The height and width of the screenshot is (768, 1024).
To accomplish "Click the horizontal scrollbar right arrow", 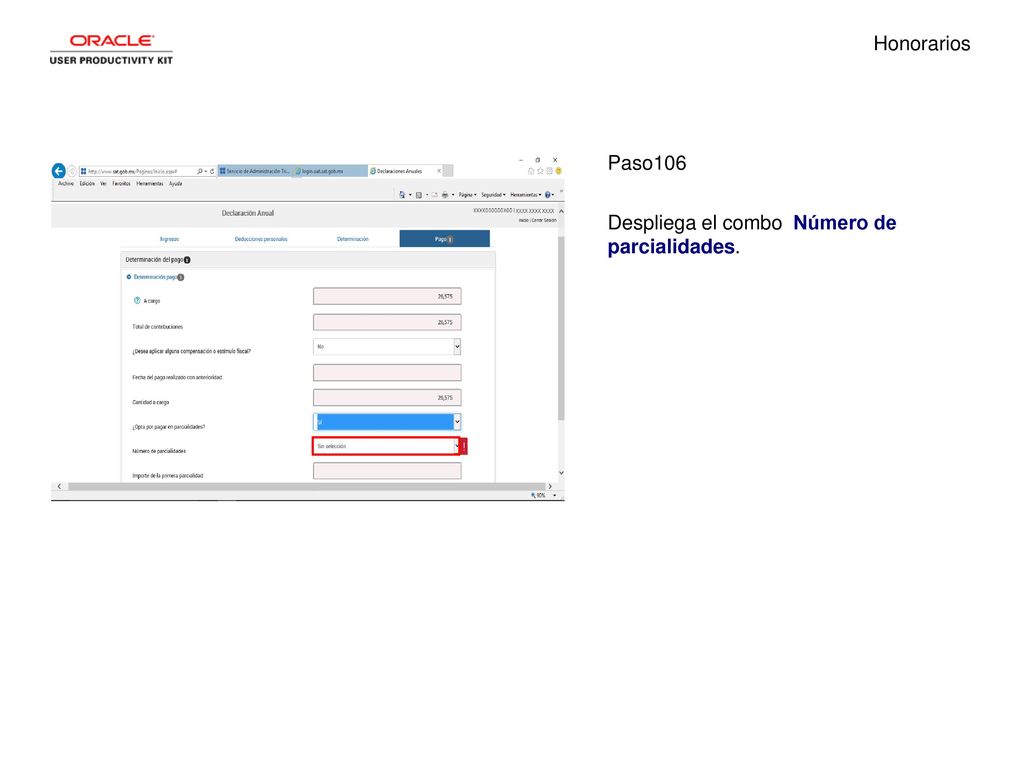I will (550, 487).
